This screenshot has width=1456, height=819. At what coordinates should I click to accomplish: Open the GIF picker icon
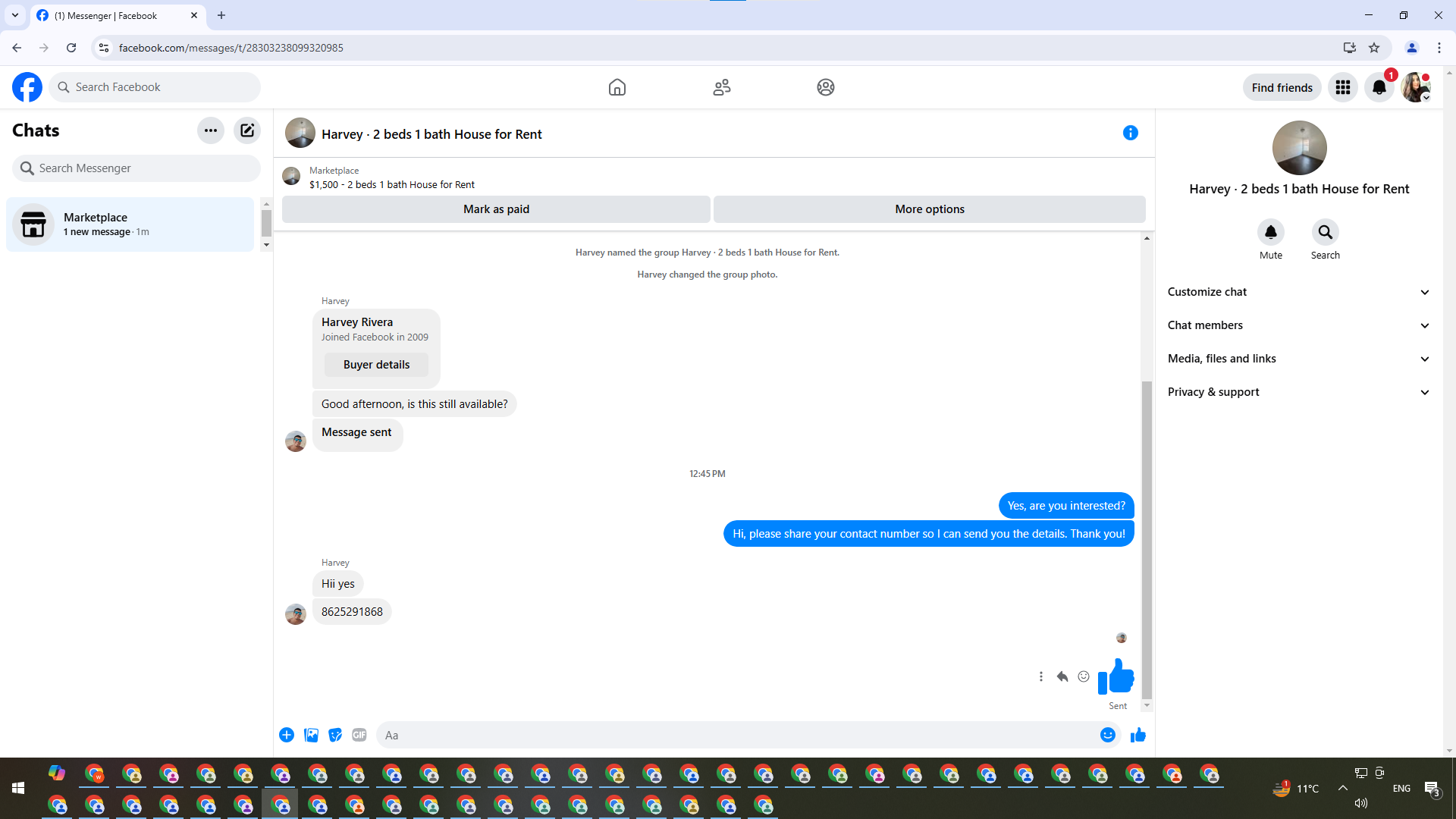point(359,735)
